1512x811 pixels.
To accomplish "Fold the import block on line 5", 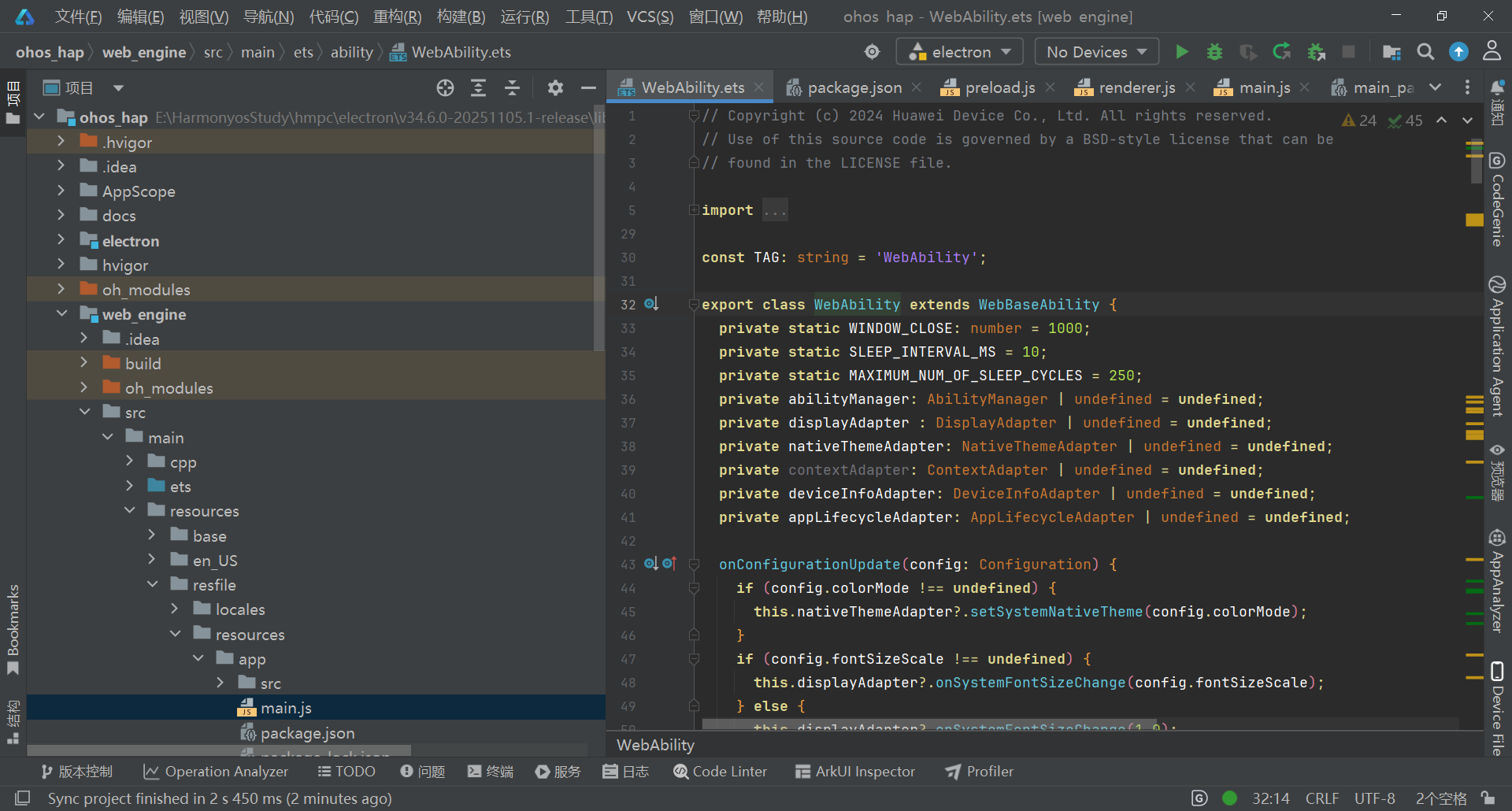I will pyautogui.click(x=694, y=210).
